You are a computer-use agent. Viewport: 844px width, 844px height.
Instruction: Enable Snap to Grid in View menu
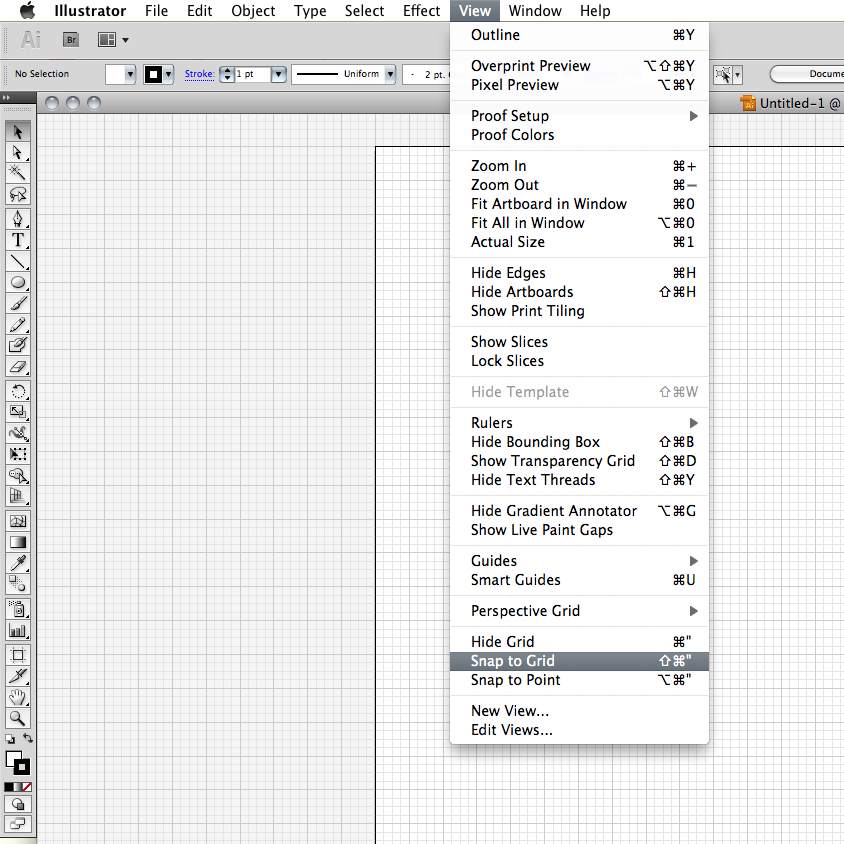579,661
